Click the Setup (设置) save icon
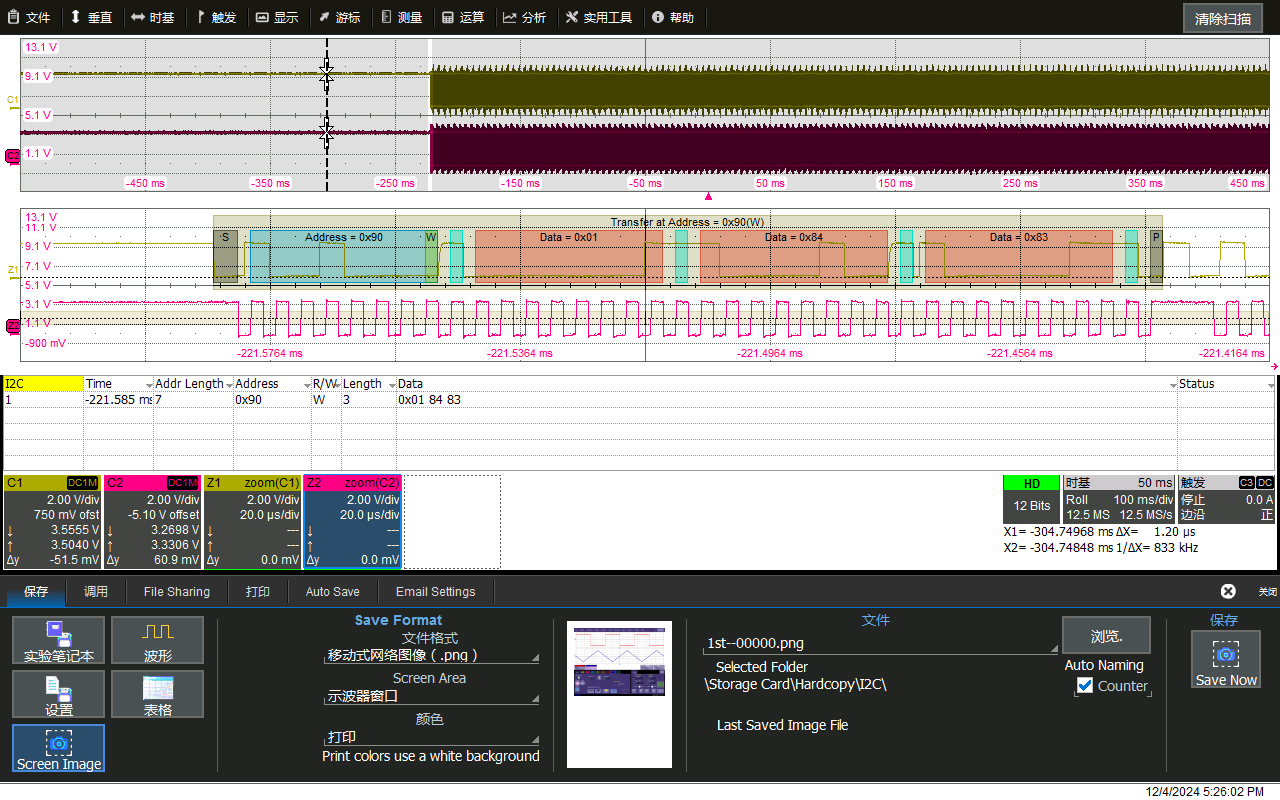This screenshot has width=1280, height=800. 58,694
